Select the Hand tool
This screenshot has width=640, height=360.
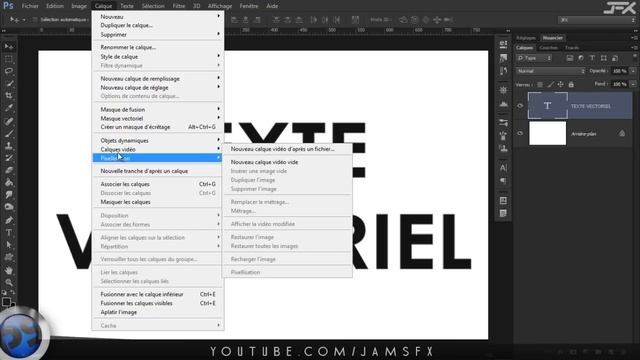[x=9, y=270]
